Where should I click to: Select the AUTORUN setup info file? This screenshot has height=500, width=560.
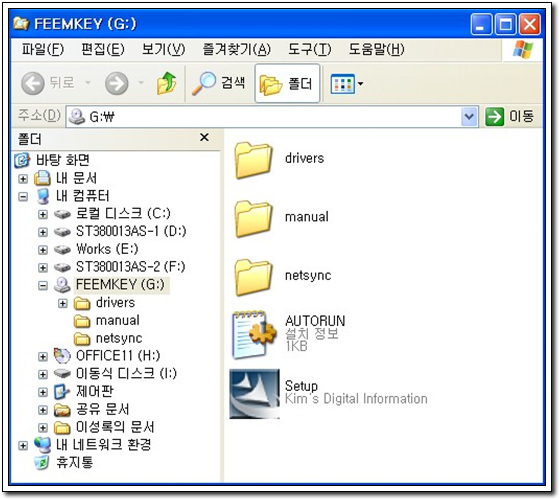(254, 335)
